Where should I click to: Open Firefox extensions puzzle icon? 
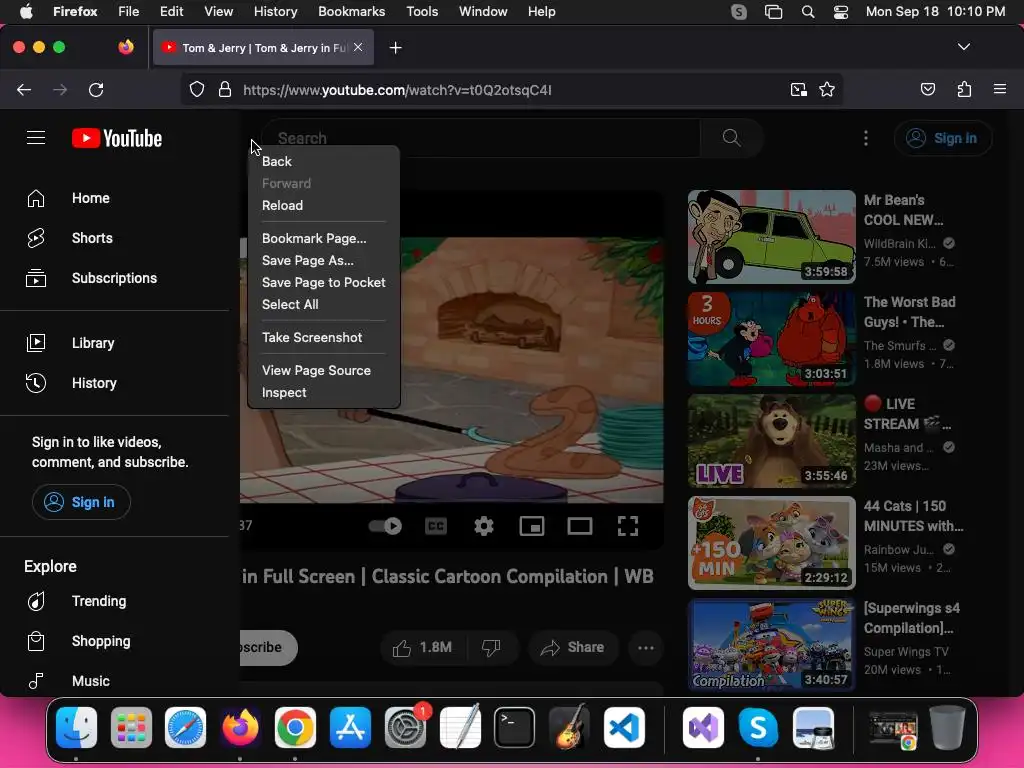click(x=964, y=89)
